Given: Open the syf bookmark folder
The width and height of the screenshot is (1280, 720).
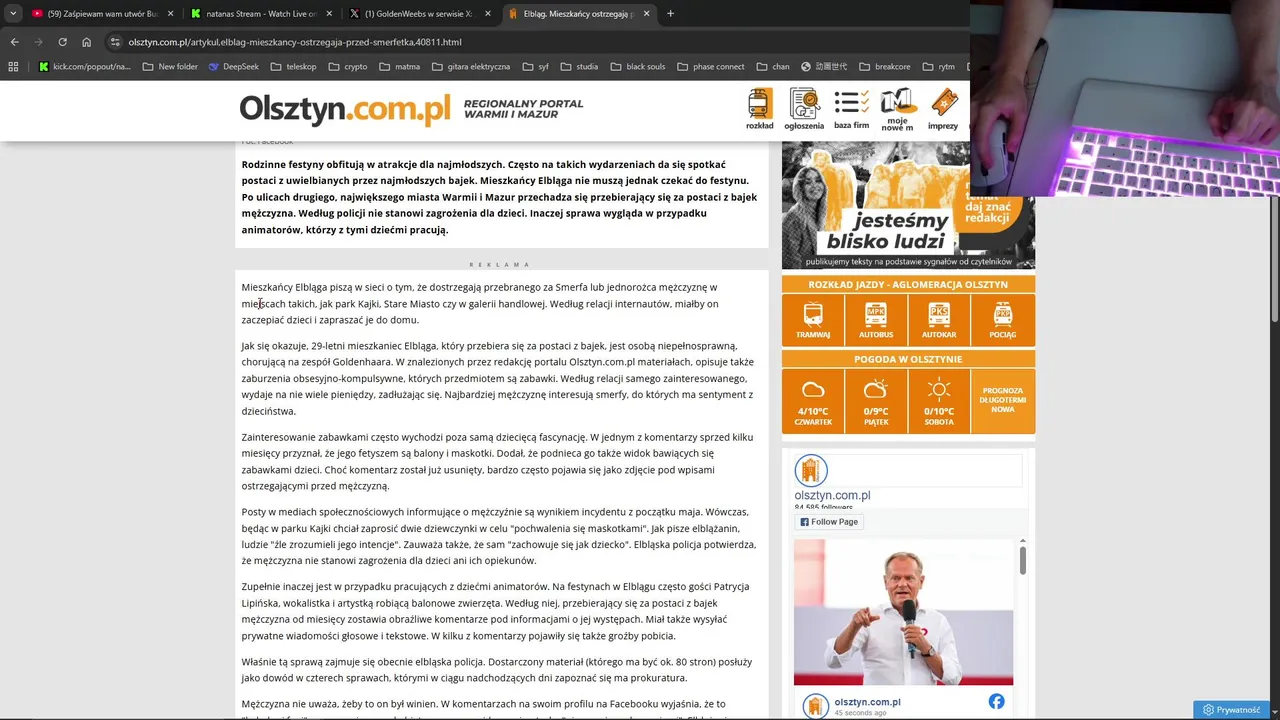Looking at the screenshot, I should [535, 67].
